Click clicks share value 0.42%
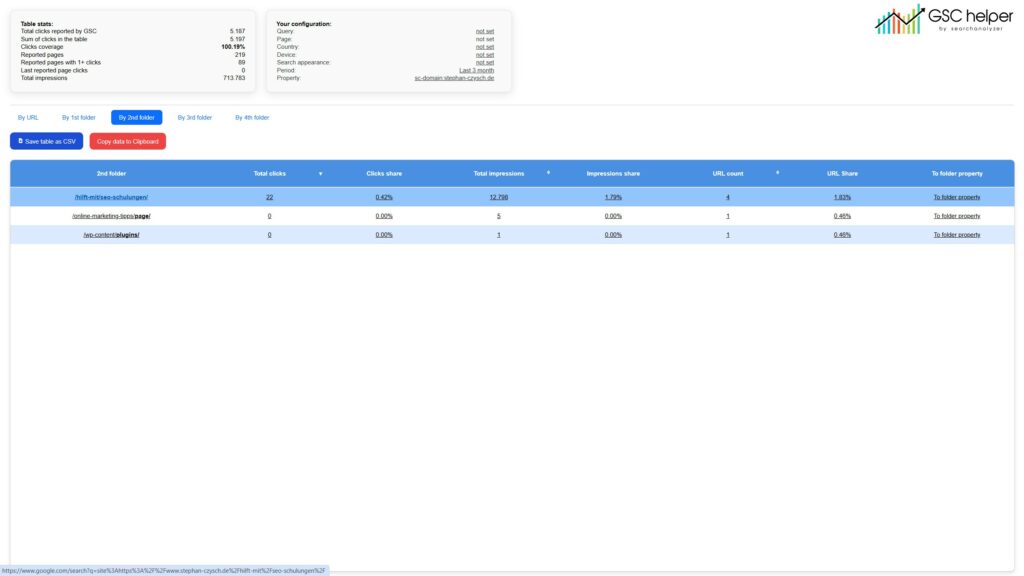The width and height of the screenshot is (1024, 576). pos(384,197)
